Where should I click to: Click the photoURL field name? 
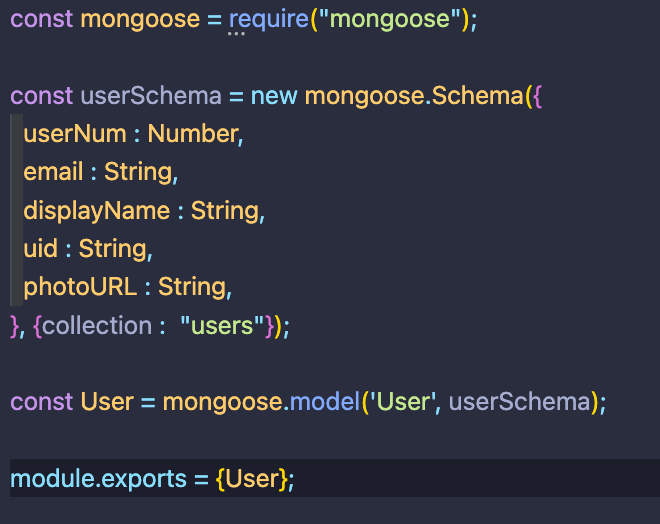tap(80, 288)
